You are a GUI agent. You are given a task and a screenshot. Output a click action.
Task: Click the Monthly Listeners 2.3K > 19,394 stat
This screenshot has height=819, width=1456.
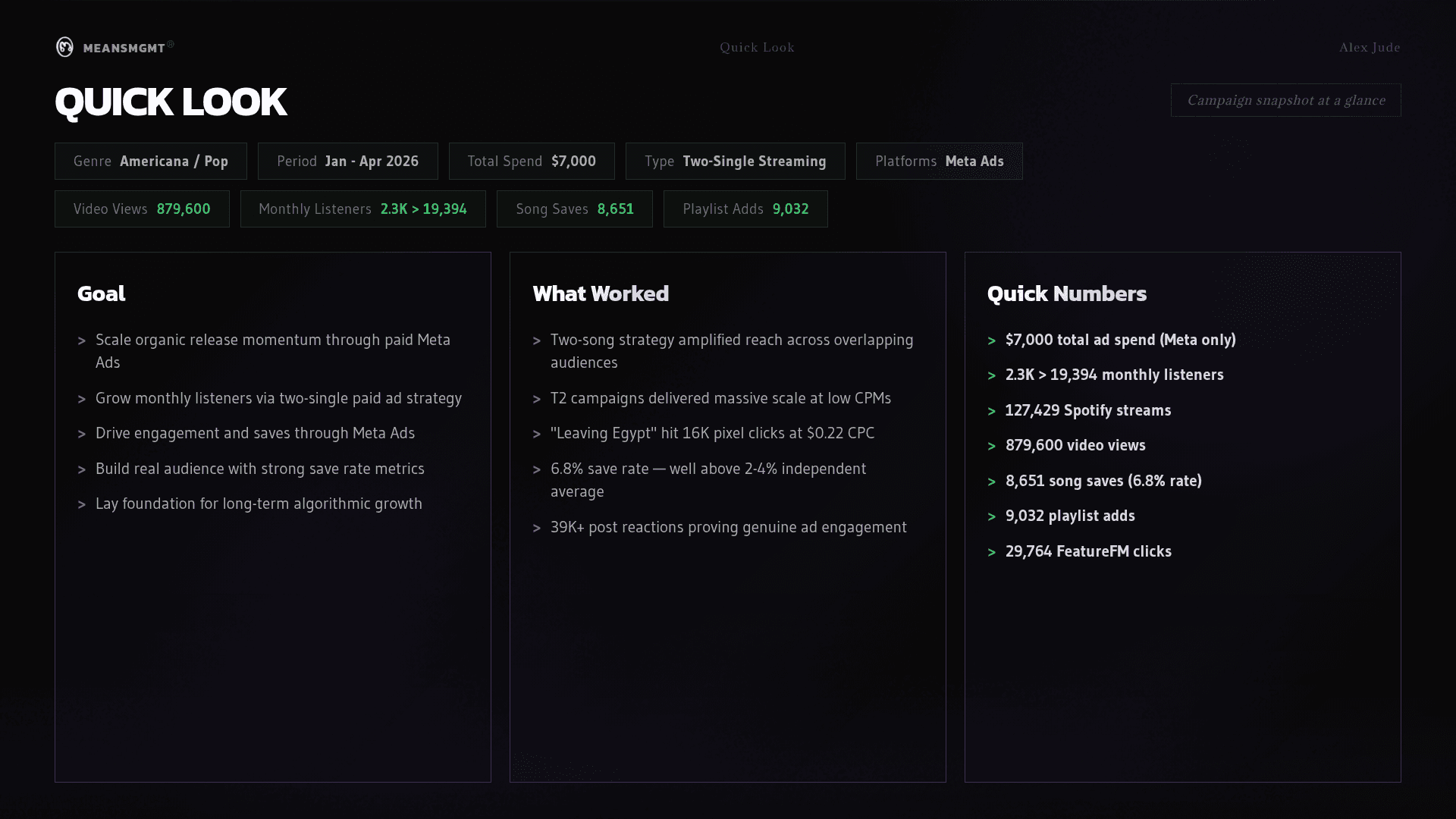(x=362, y=209)
